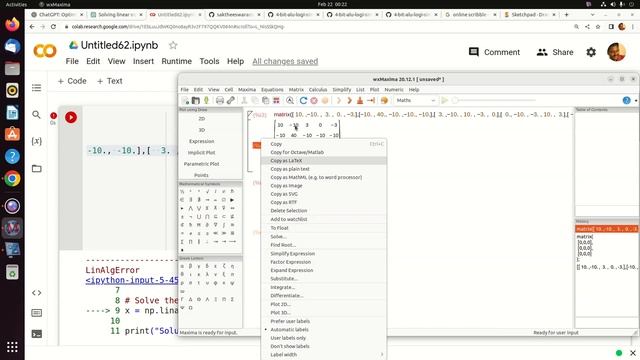This screenshot has width=640, height=360.
Task: Click the browser address bar URL
Action: 178,27
